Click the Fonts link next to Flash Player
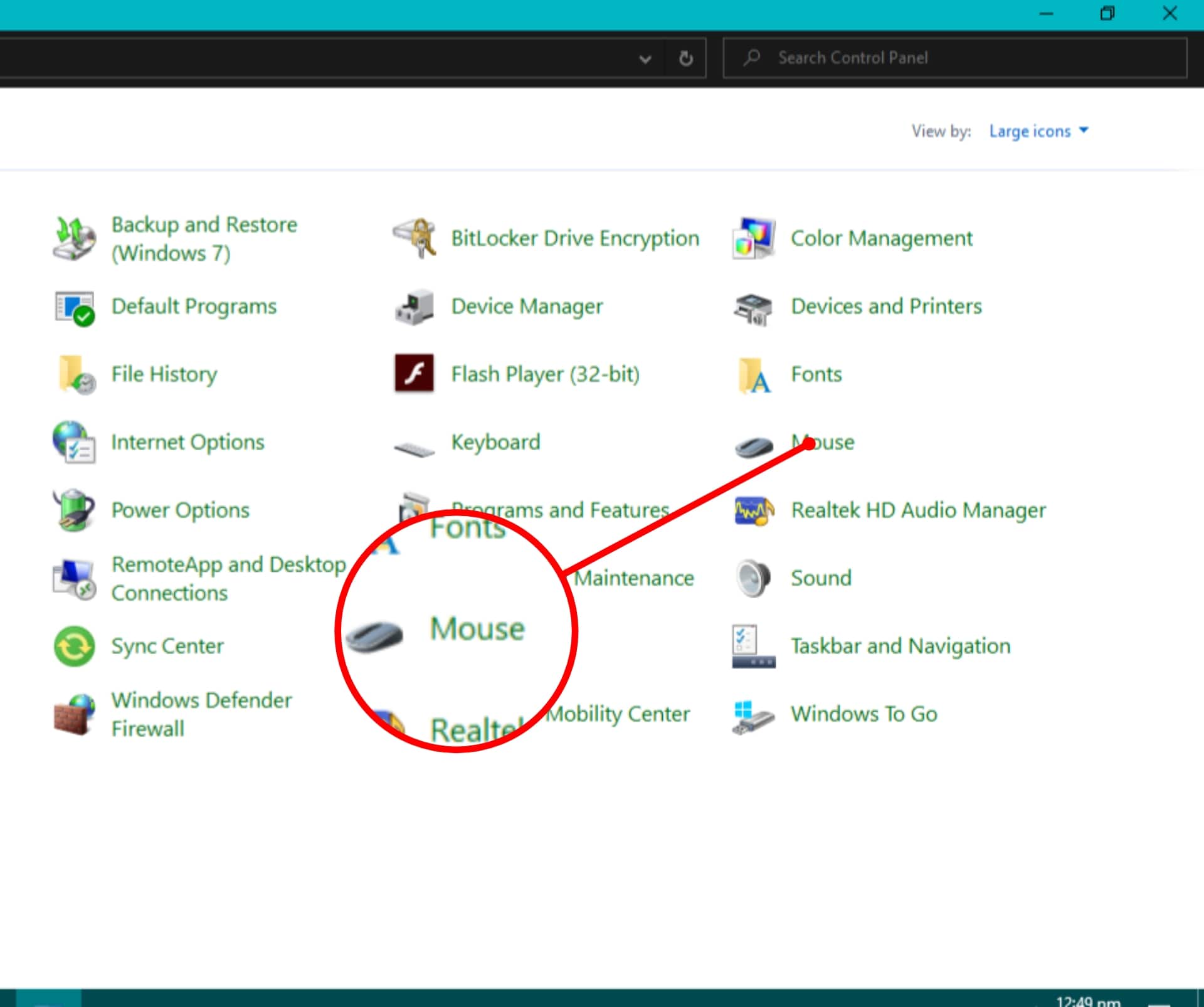The height and width of the screenshot is (1007, 1204). tap(816, 374)
